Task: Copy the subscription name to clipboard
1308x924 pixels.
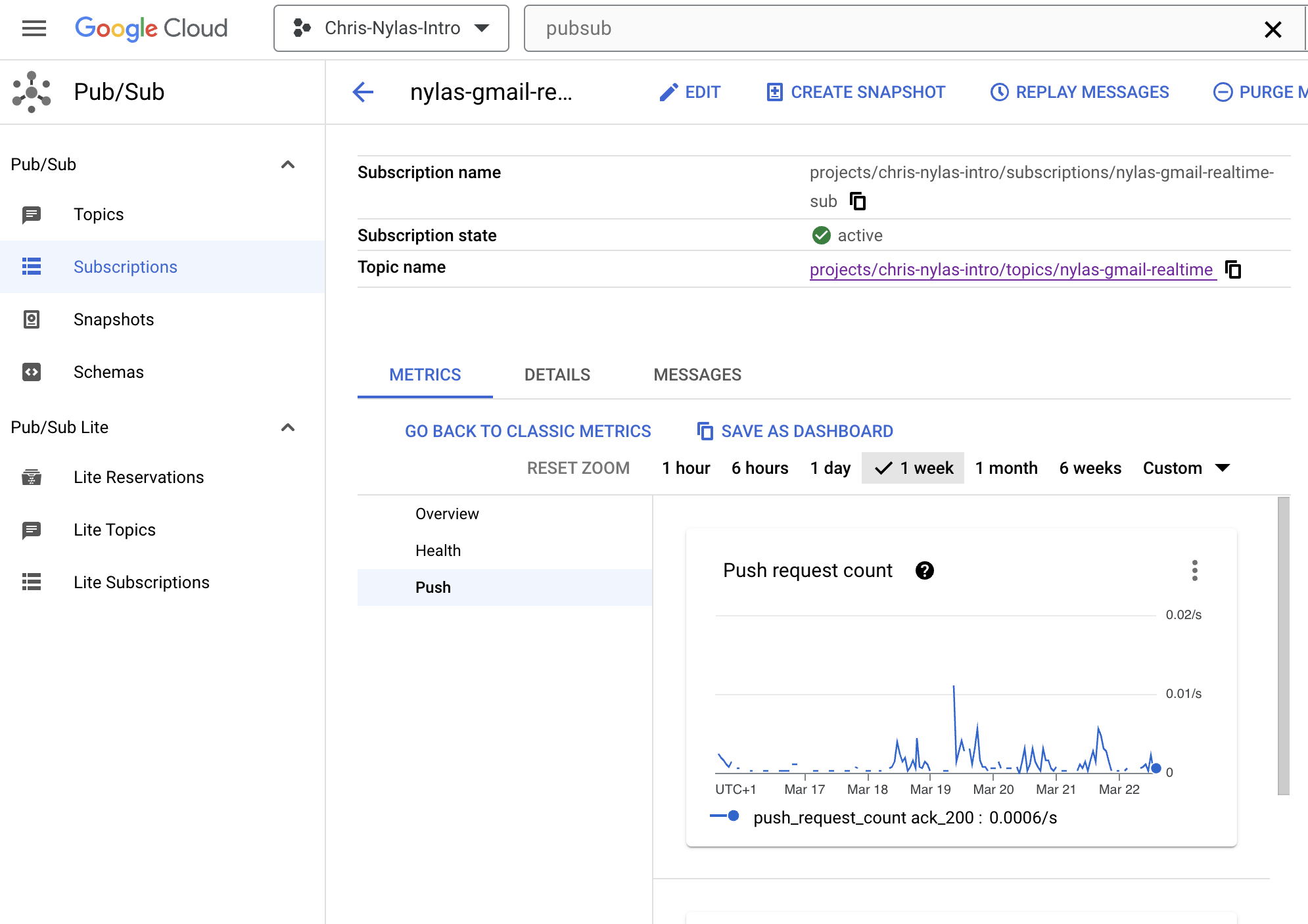Action: pos(858,201)
